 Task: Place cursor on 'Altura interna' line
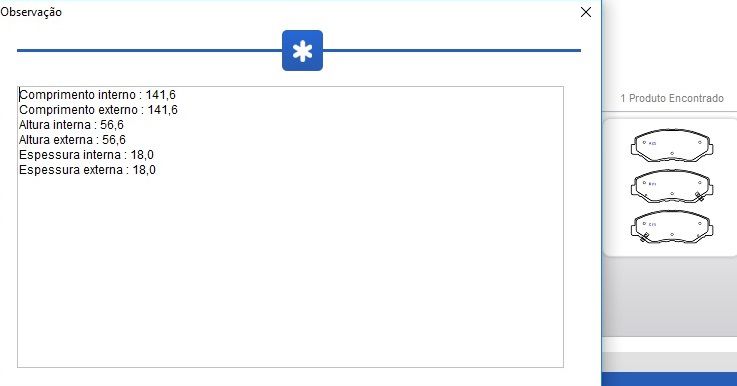[x=71, y=125]
